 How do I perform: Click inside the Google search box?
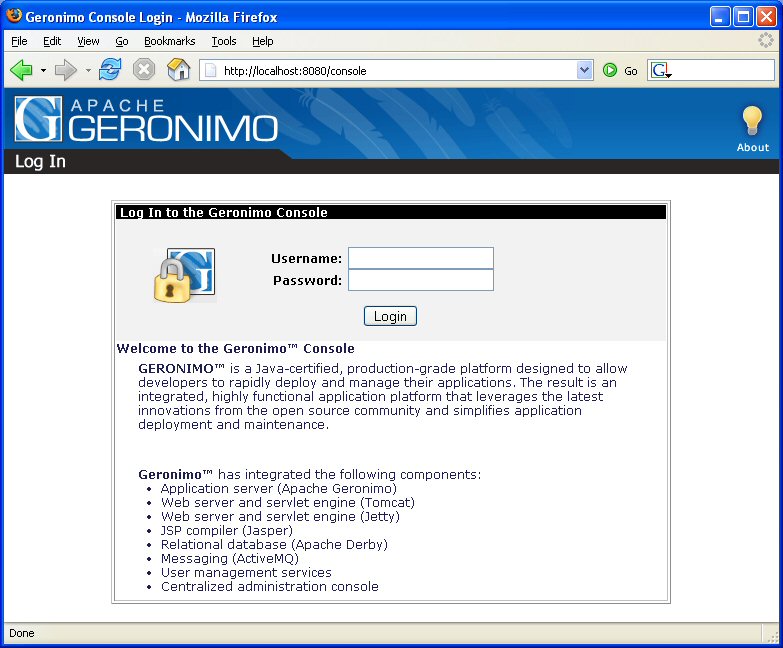tap(723, 70)
